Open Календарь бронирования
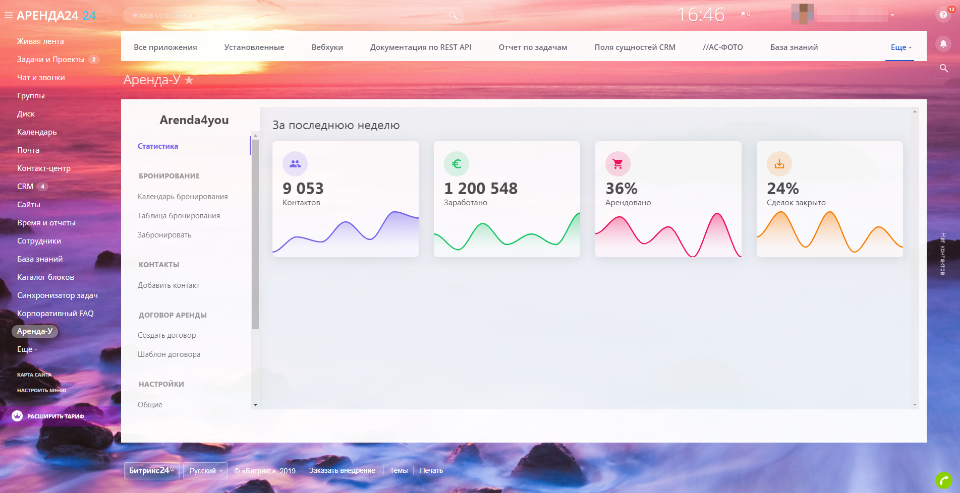 point(183,197)
